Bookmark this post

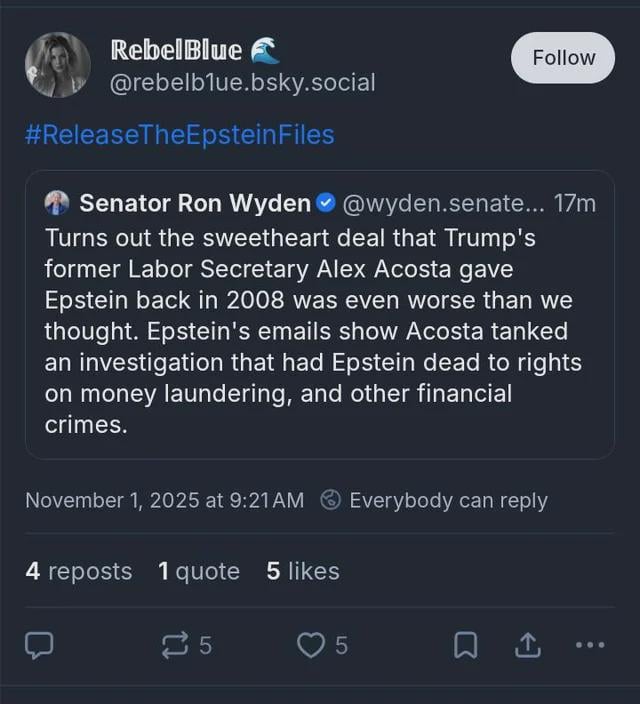pyautogui.click(x=465, y=646)
